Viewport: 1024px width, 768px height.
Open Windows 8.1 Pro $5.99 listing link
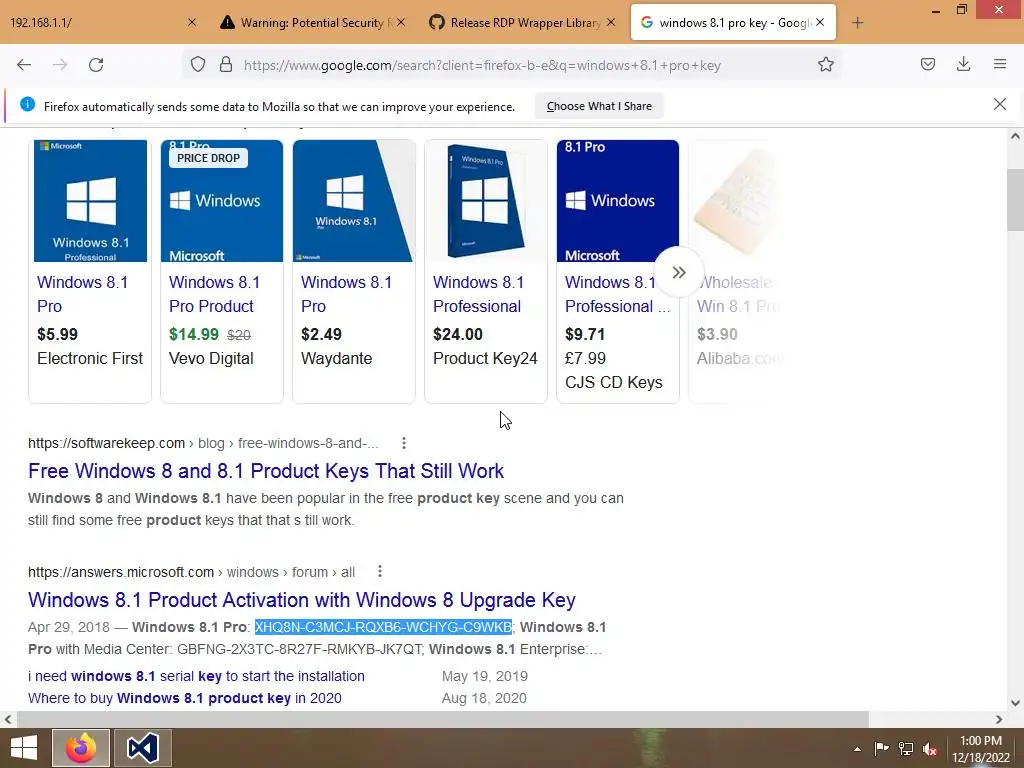click(x=82, y=294)
